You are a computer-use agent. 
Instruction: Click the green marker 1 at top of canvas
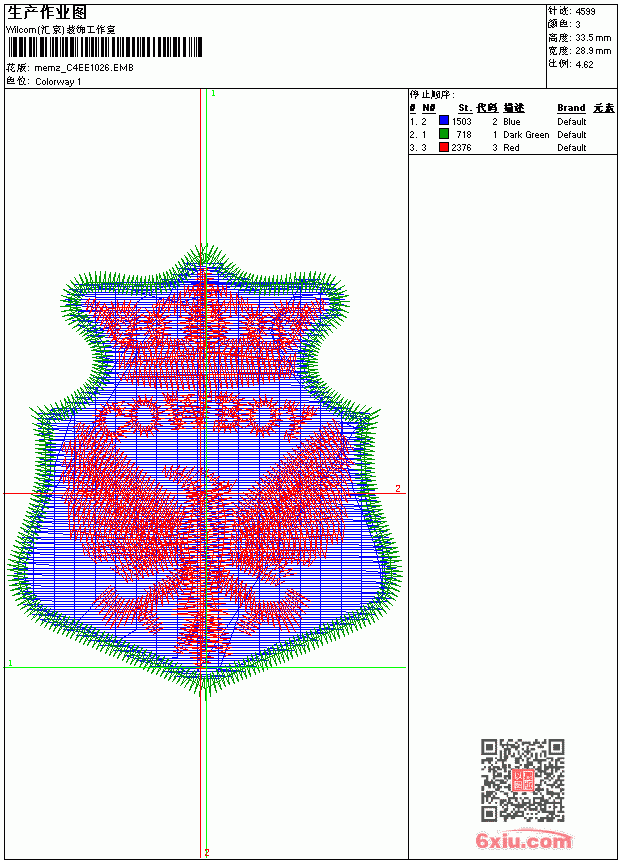coord(213,94)
